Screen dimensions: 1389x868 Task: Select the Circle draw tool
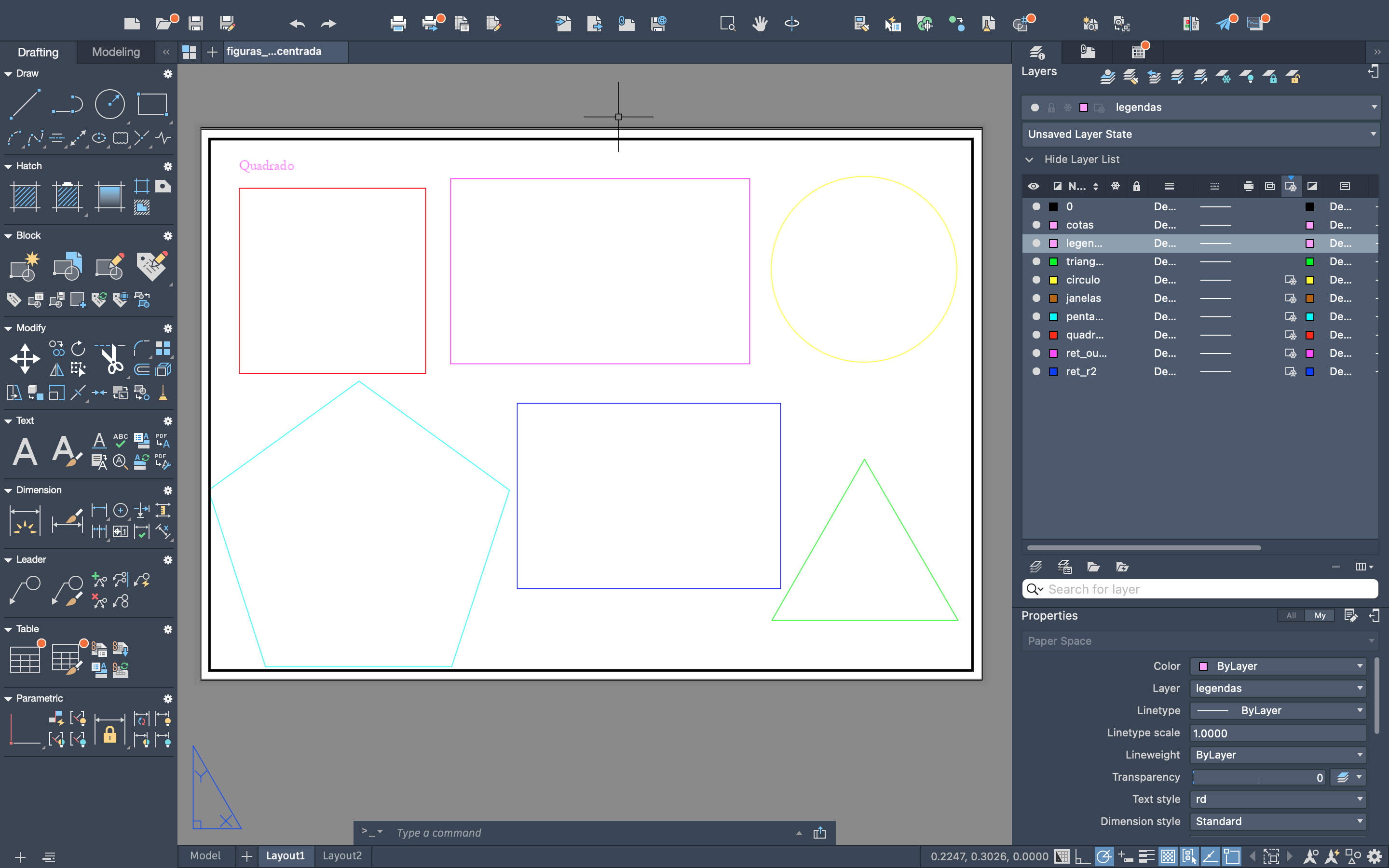[109, 105]
